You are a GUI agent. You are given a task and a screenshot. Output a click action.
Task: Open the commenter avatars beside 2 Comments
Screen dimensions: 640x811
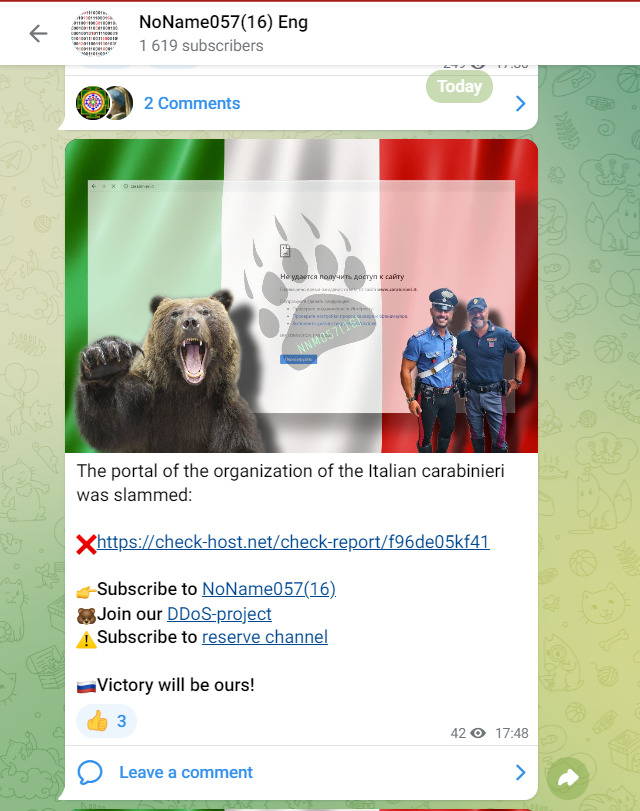click(x=105, y=103)
